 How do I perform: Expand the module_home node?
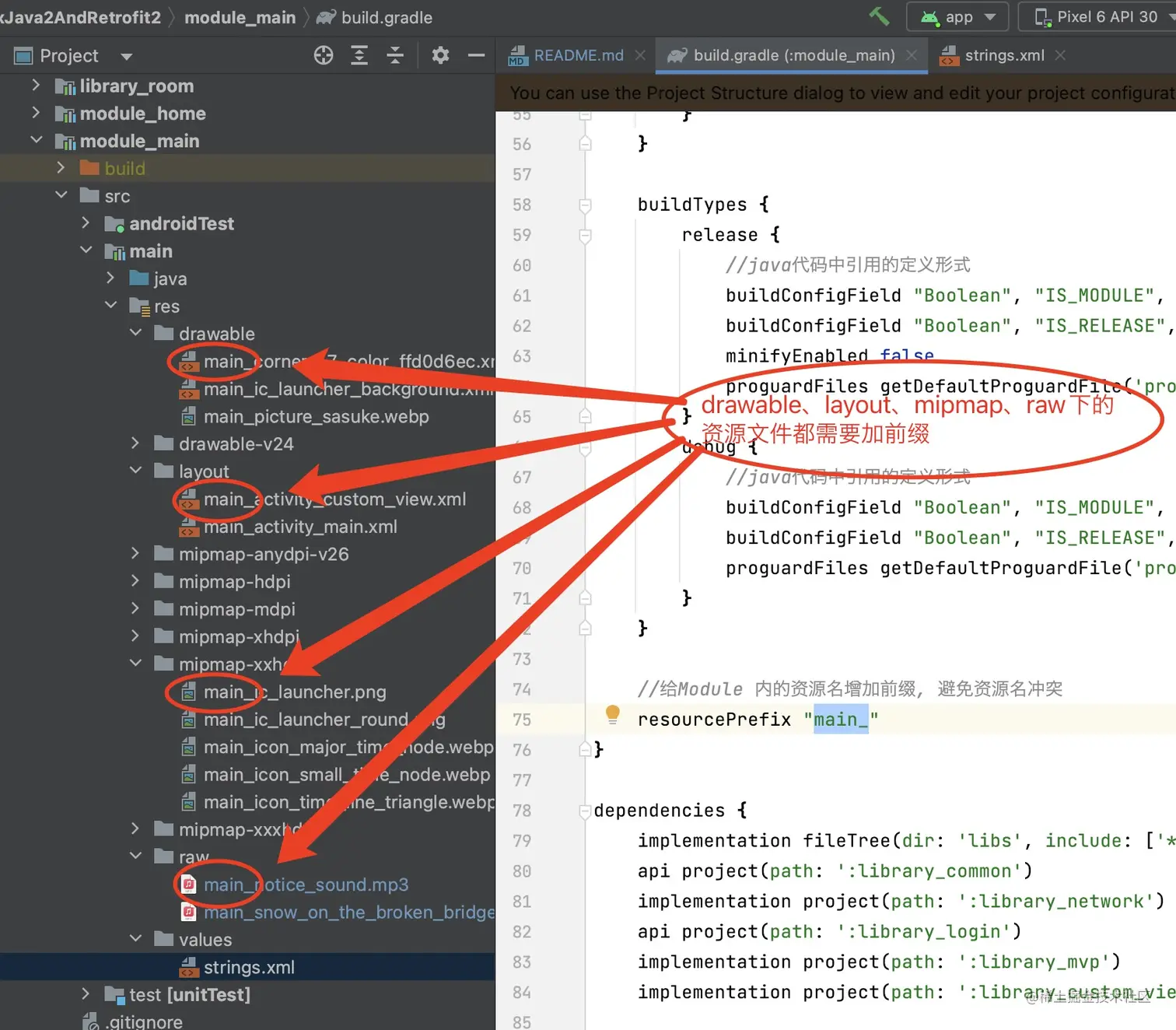36,113
